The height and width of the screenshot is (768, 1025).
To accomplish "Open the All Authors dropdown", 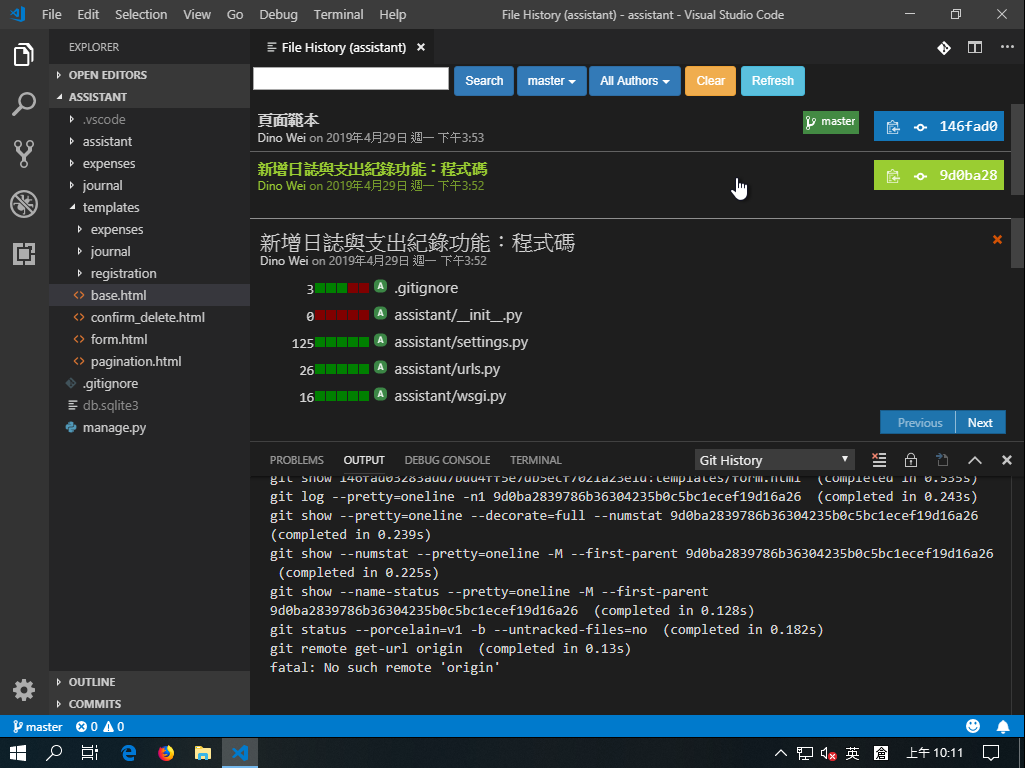I will coord(634,81).
